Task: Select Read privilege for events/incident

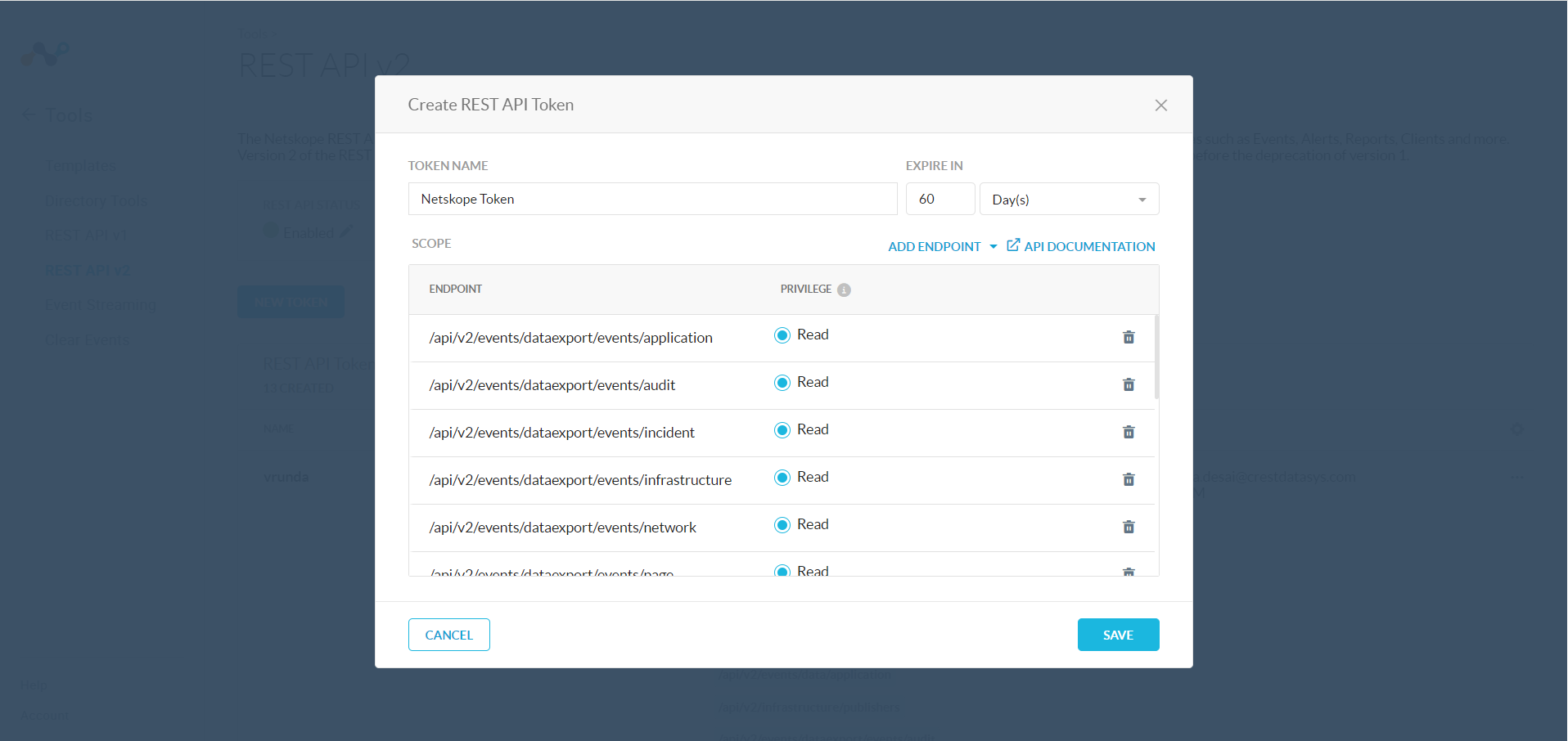Action: (x=782, y=429)
